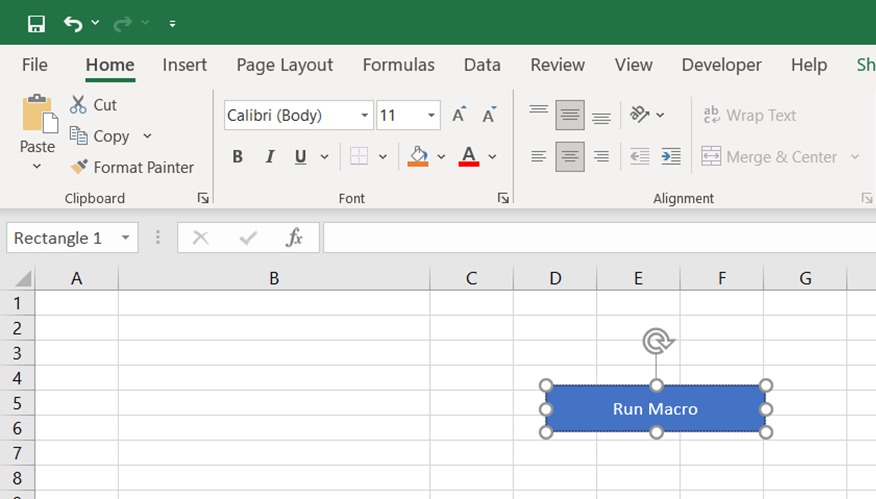Image resolution: width=876 pixels, height=499 pixels.
Task: Select column G header
Action: (x=805, y=278)
